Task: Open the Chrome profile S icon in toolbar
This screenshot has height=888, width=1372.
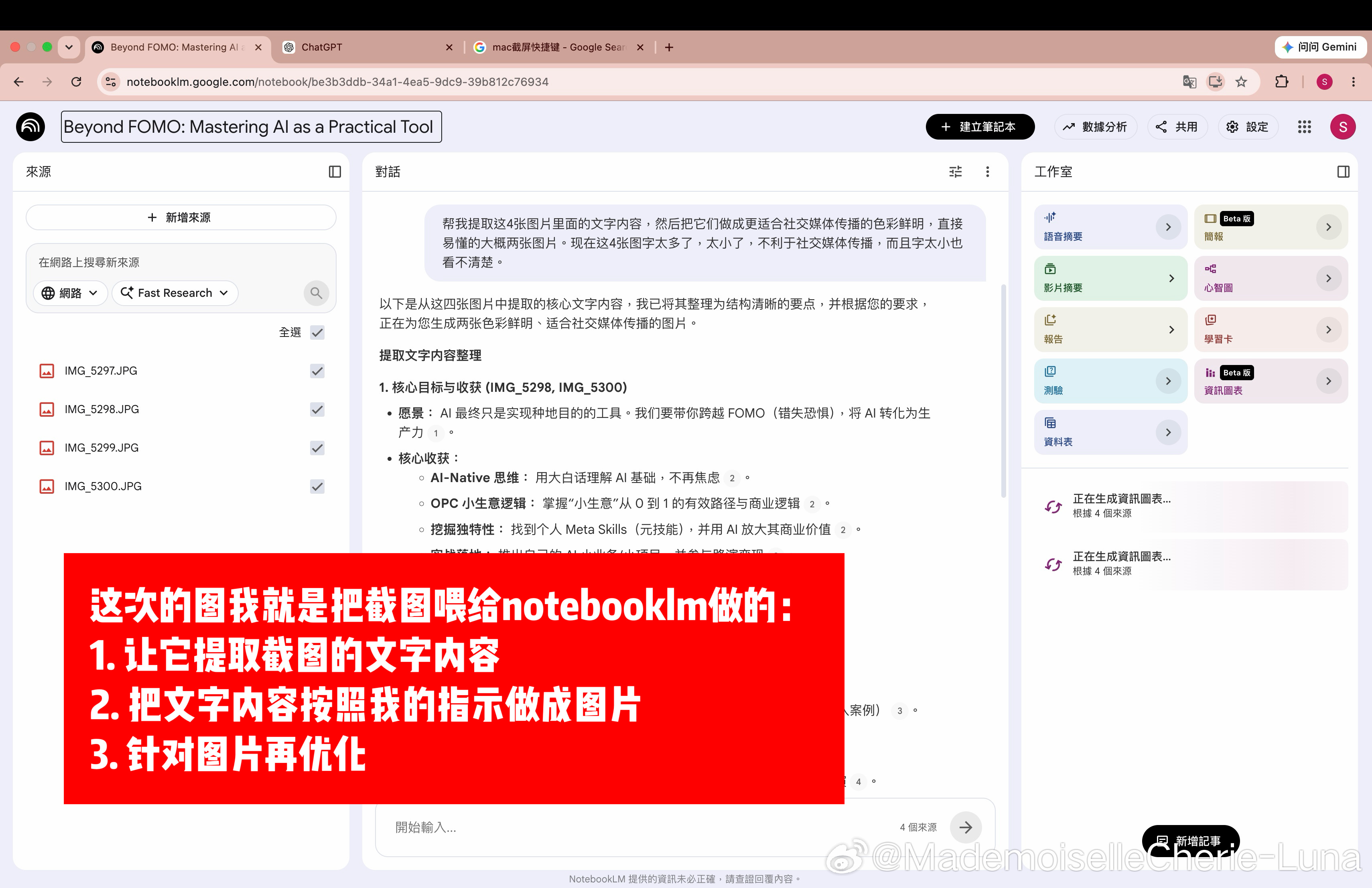Action: point(1325,82)
